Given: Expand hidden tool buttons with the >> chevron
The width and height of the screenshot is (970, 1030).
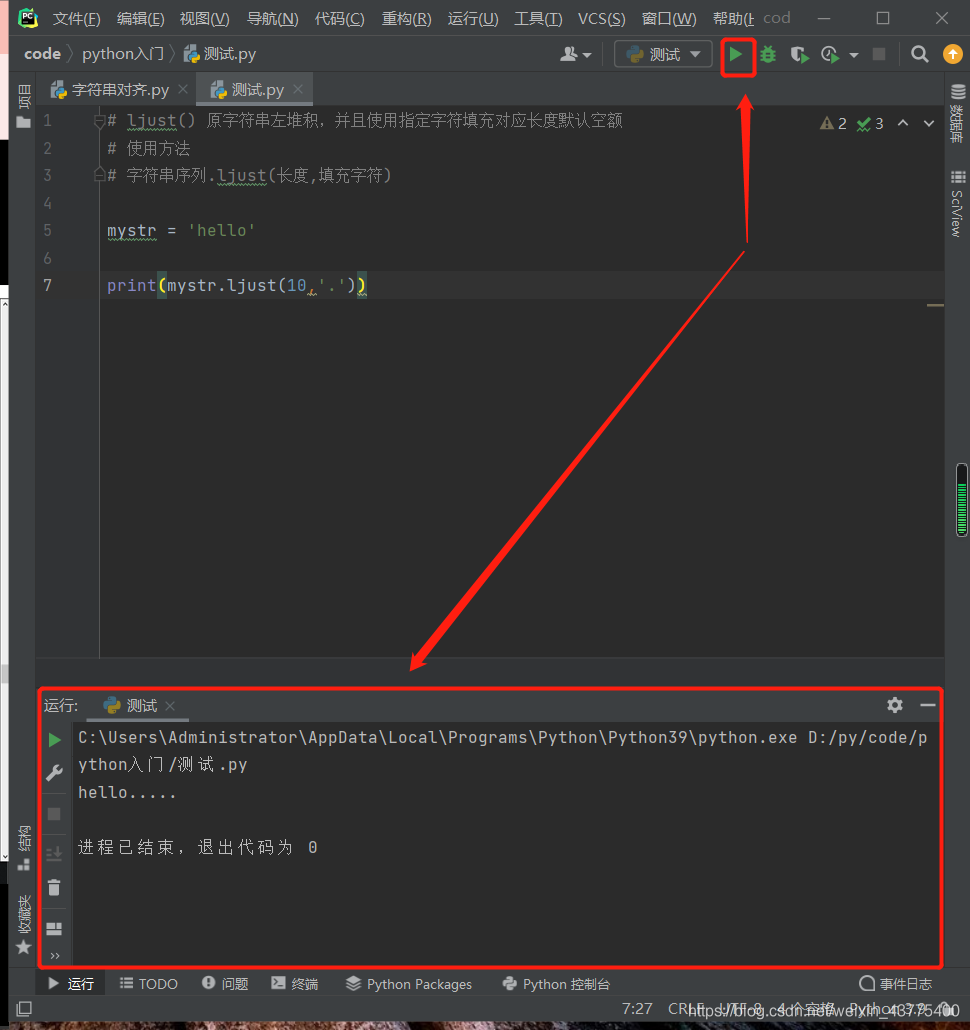Looking at the screenshot, I should pyautogui.click(x=55, y=955).
